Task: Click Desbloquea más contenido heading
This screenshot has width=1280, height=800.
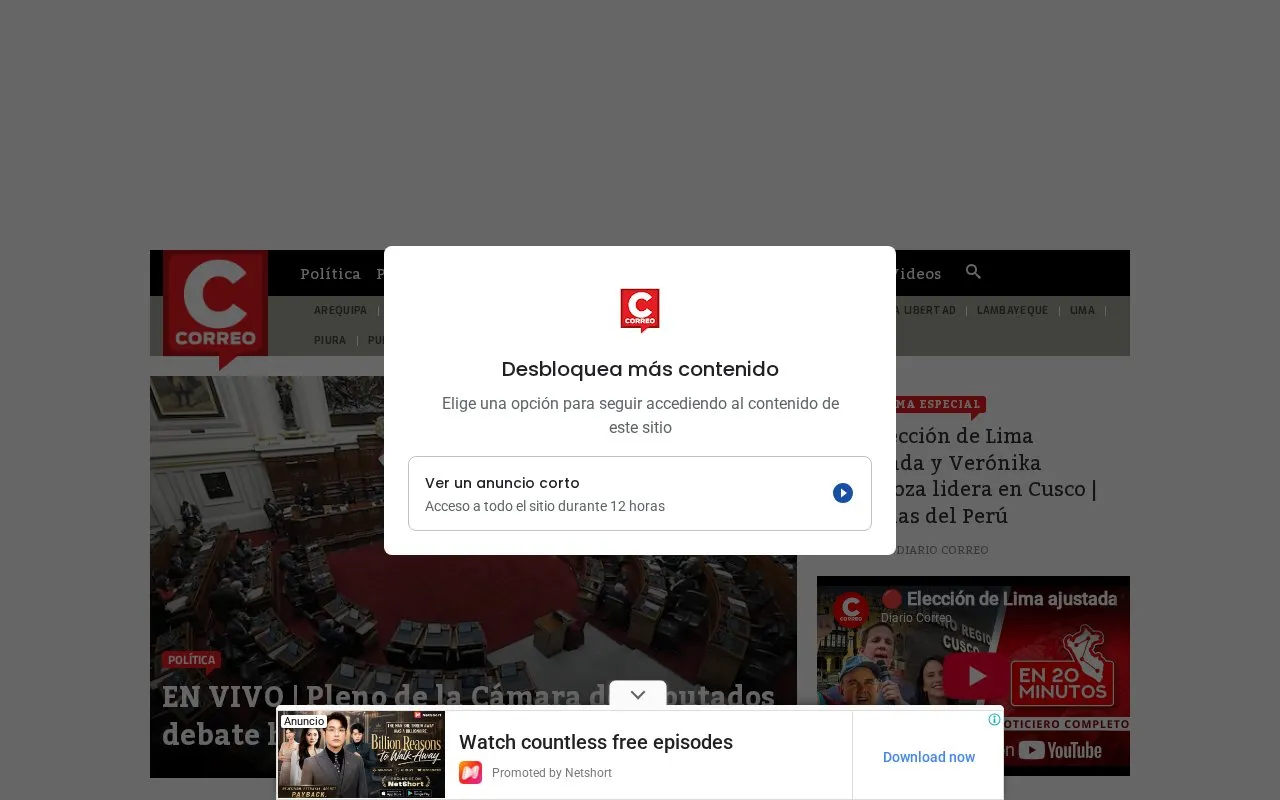Action: pyautogui.click(x=640, y=369)
